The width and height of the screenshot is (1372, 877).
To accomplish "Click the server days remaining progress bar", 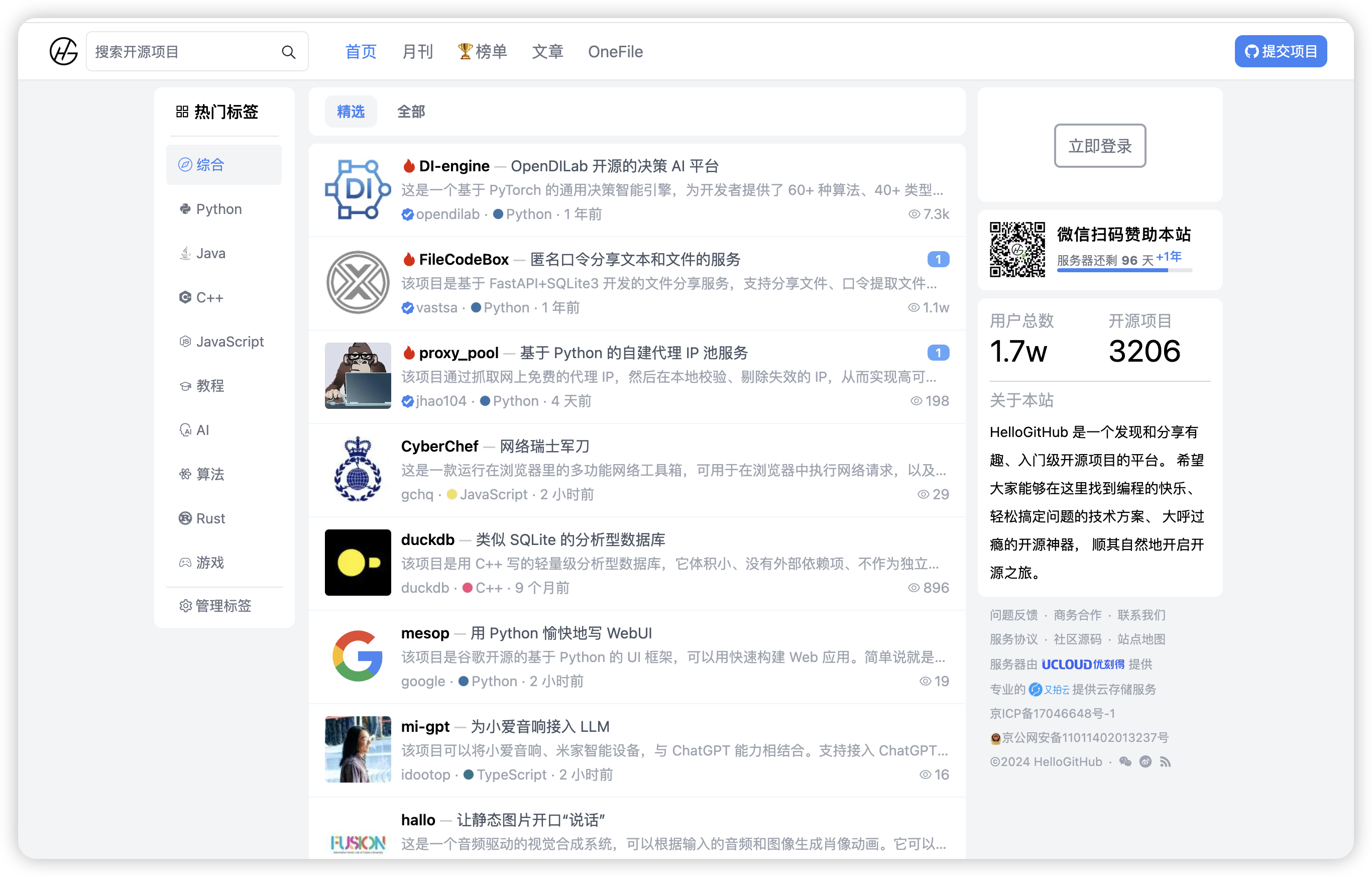I will point(1124,271).
